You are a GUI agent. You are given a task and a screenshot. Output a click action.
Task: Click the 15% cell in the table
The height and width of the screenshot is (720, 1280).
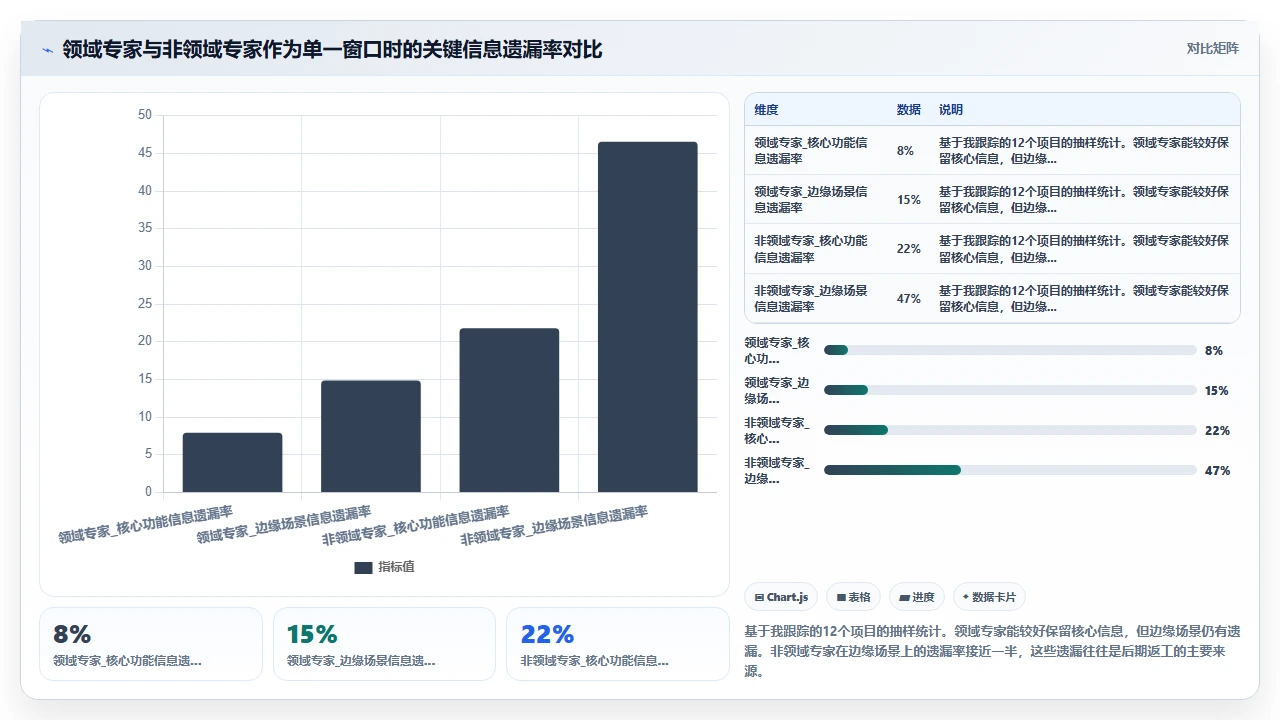pos(909,200)
